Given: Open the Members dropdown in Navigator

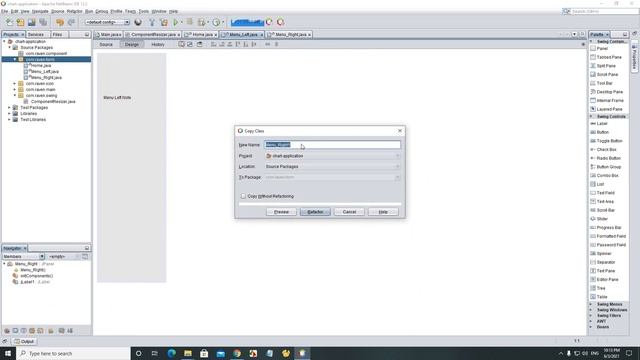Looking at the screenshot, I should tap(23, 256).
